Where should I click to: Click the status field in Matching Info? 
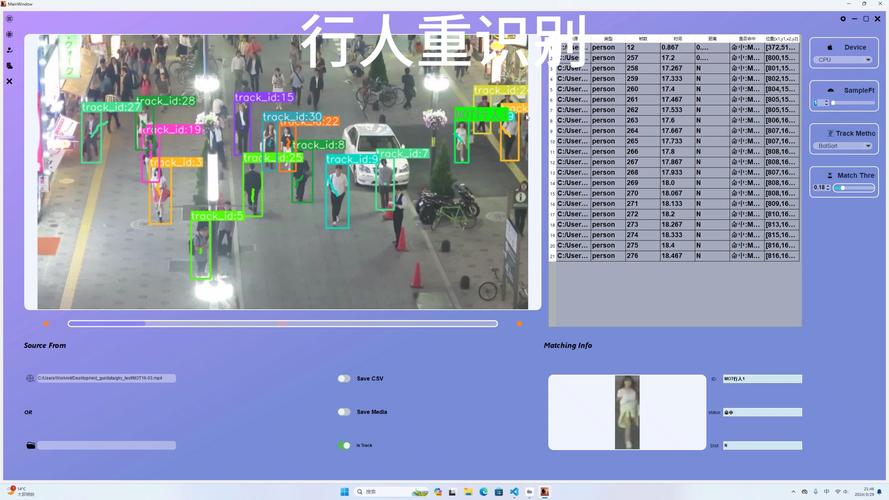tap(762, 412)
